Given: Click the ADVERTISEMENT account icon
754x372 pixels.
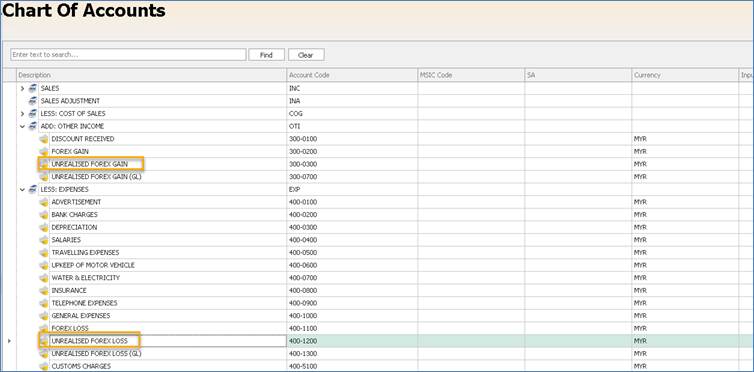Looking at the screenshot, I should 44,202.
